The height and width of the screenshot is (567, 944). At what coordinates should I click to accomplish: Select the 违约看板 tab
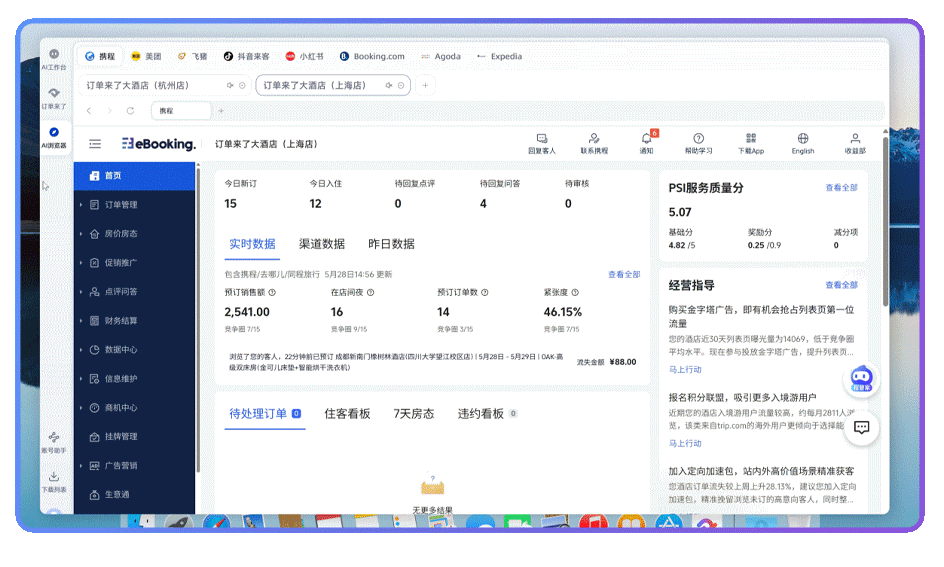(x=487, y=414)
